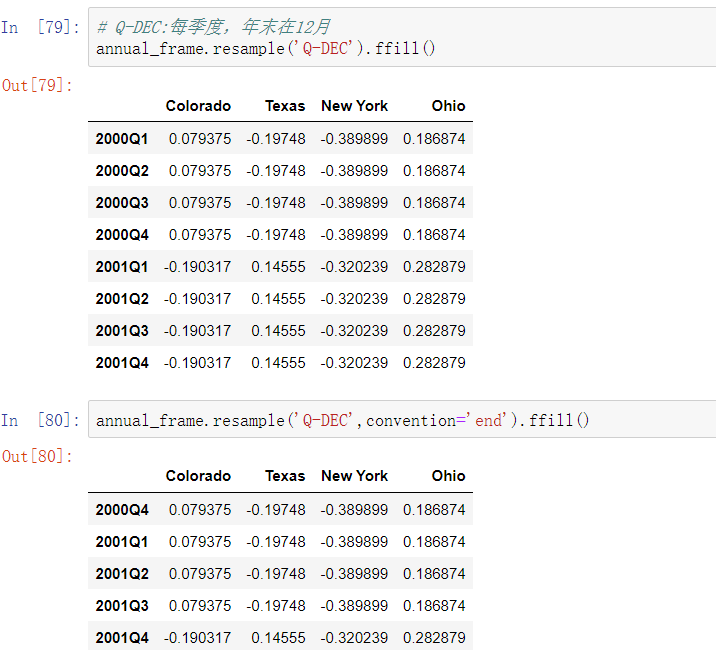Click Colorado column header in Out[80] table
Viewport: 716px width, 650px height.
click(x=198, y=476)
